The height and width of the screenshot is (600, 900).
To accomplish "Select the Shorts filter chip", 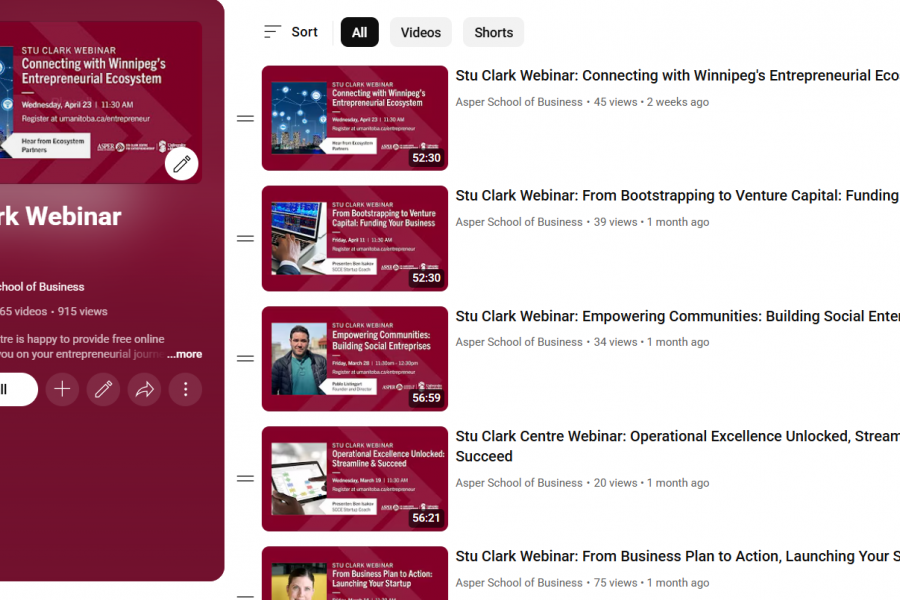I will tap(494, 32).
